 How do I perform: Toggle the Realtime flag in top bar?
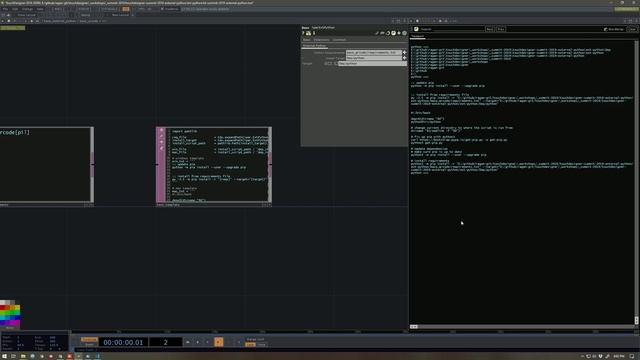(x=169, y=9)
